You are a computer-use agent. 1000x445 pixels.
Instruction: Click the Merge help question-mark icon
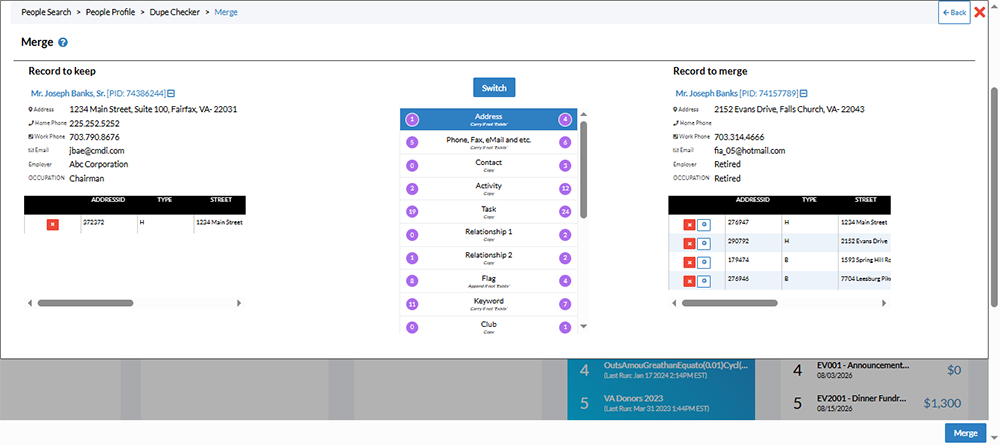62,43
